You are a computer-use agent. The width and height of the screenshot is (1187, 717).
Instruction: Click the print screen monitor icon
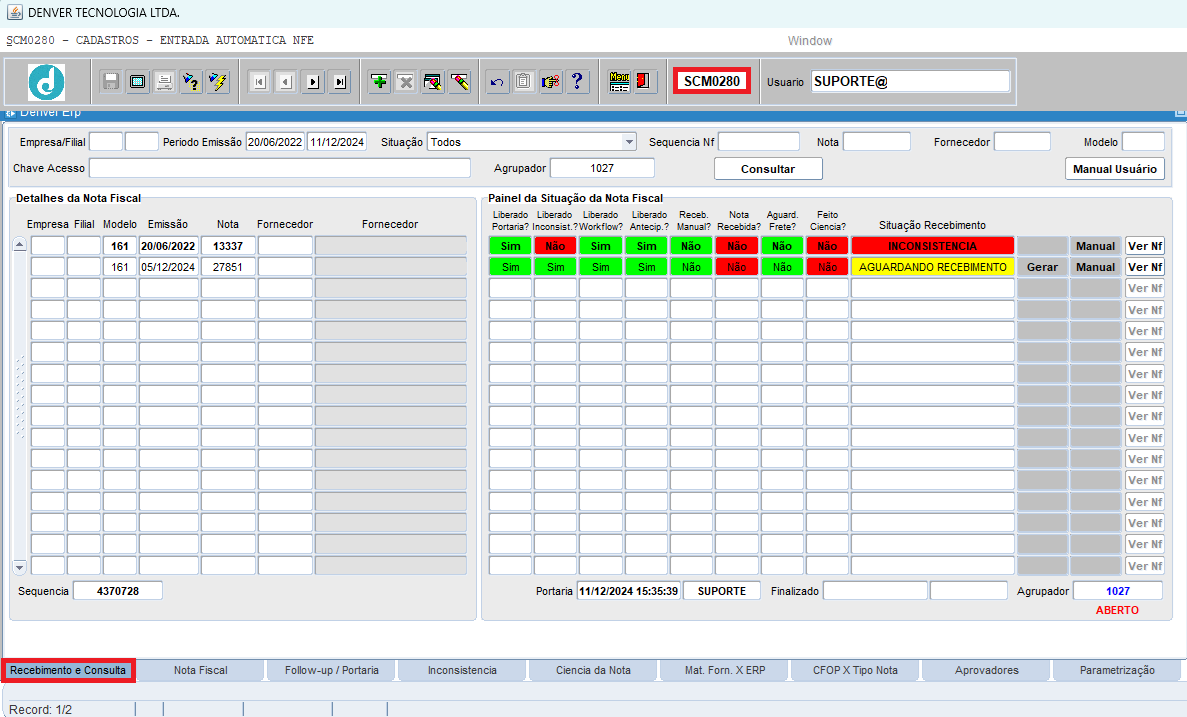point(138,82)
